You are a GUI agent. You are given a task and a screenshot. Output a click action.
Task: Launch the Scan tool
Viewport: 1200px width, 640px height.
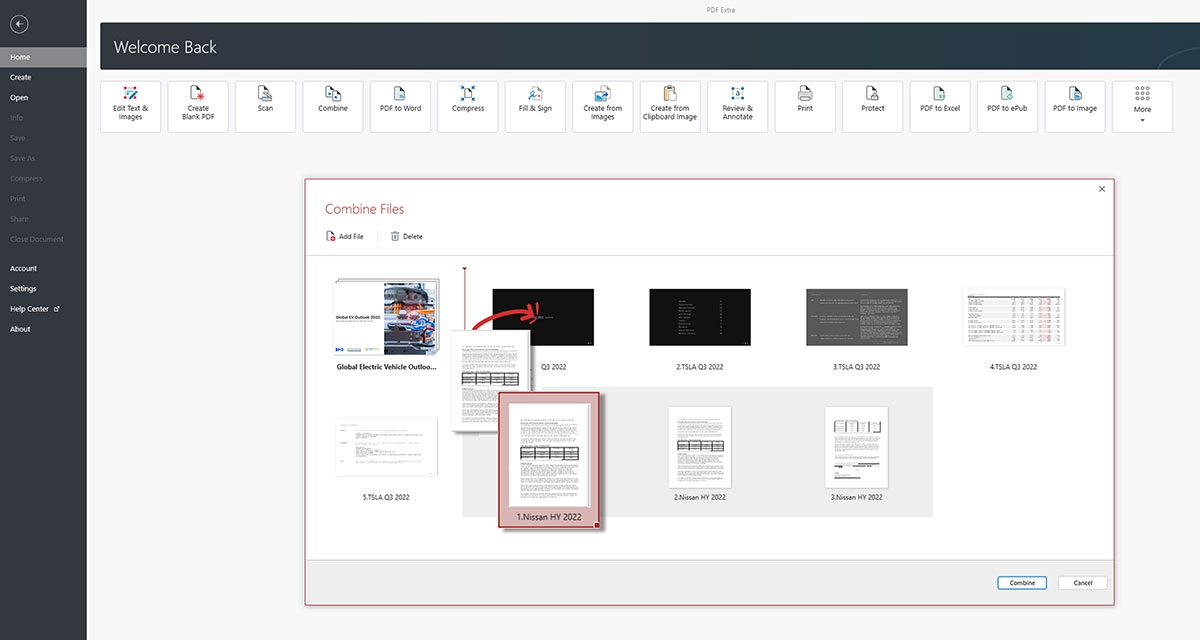265,106
